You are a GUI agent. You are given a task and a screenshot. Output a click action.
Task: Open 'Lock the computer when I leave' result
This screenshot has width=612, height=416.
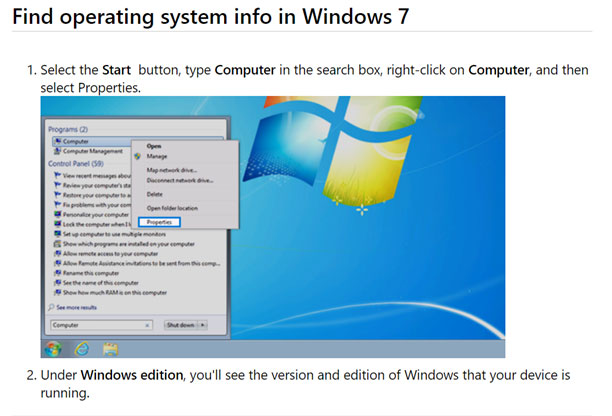click(x=93, y=224)
